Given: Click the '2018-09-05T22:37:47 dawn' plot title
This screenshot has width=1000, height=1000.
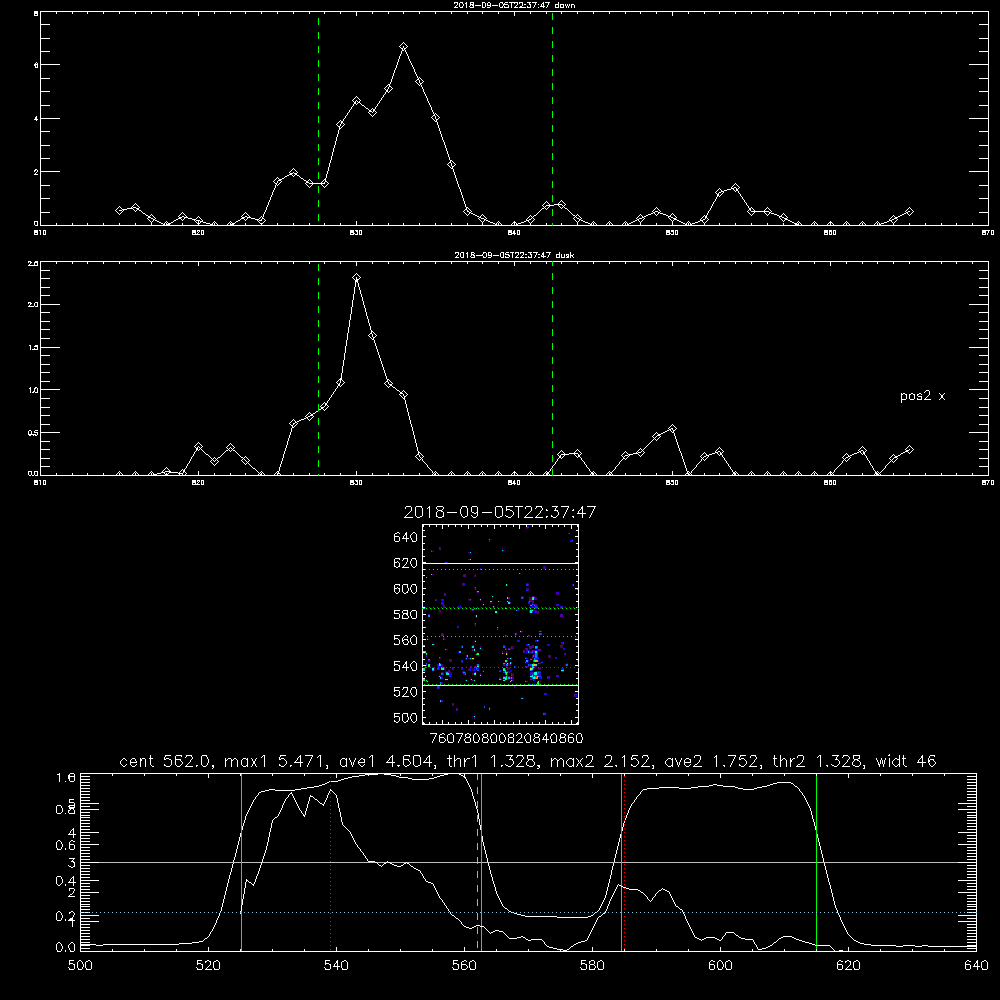Looking at the screenshot, I should (x=514, y=5).
